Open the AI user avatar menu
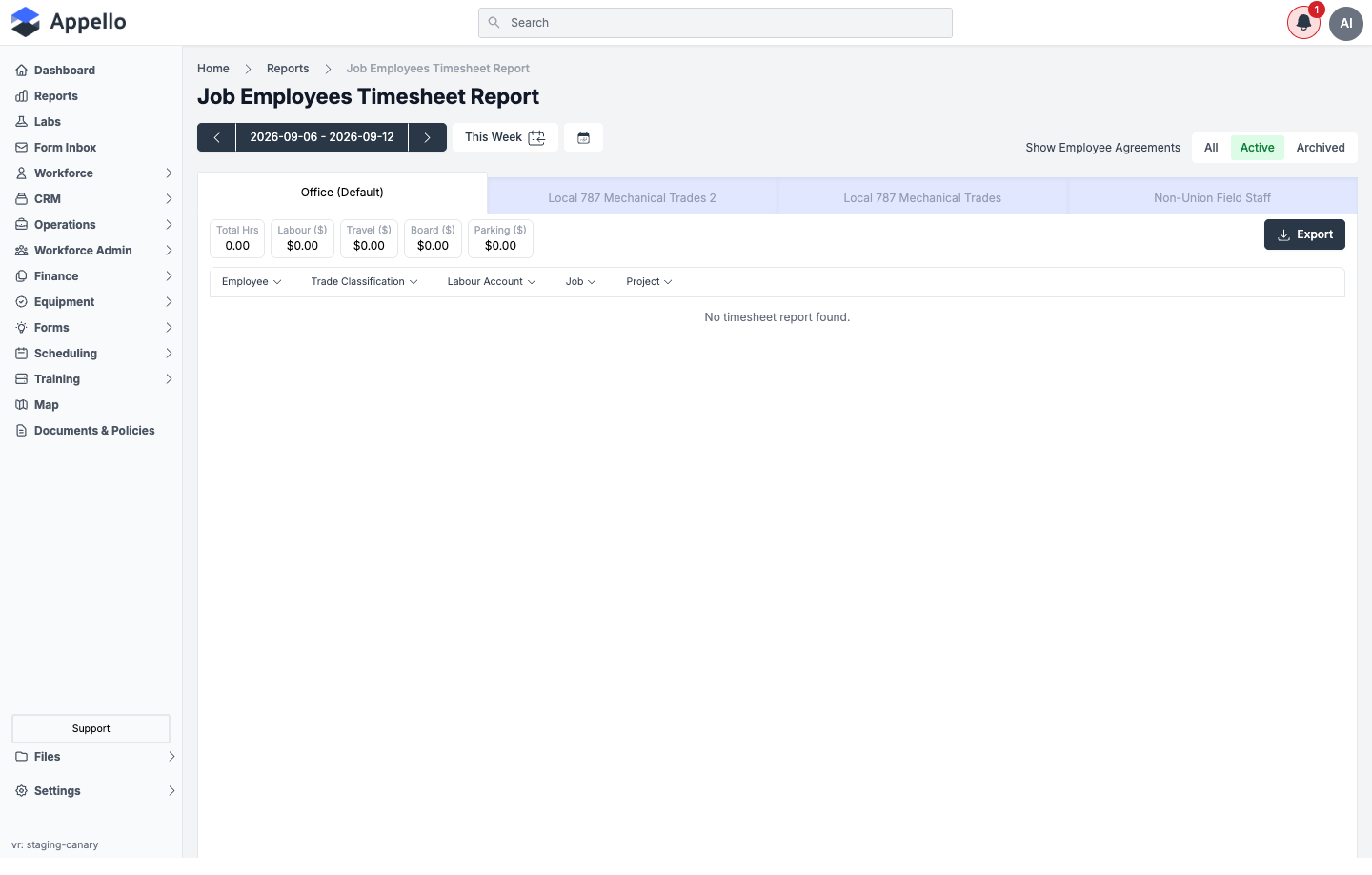This screenshot has height=875, width=1372. click(x=1346, y=23)
